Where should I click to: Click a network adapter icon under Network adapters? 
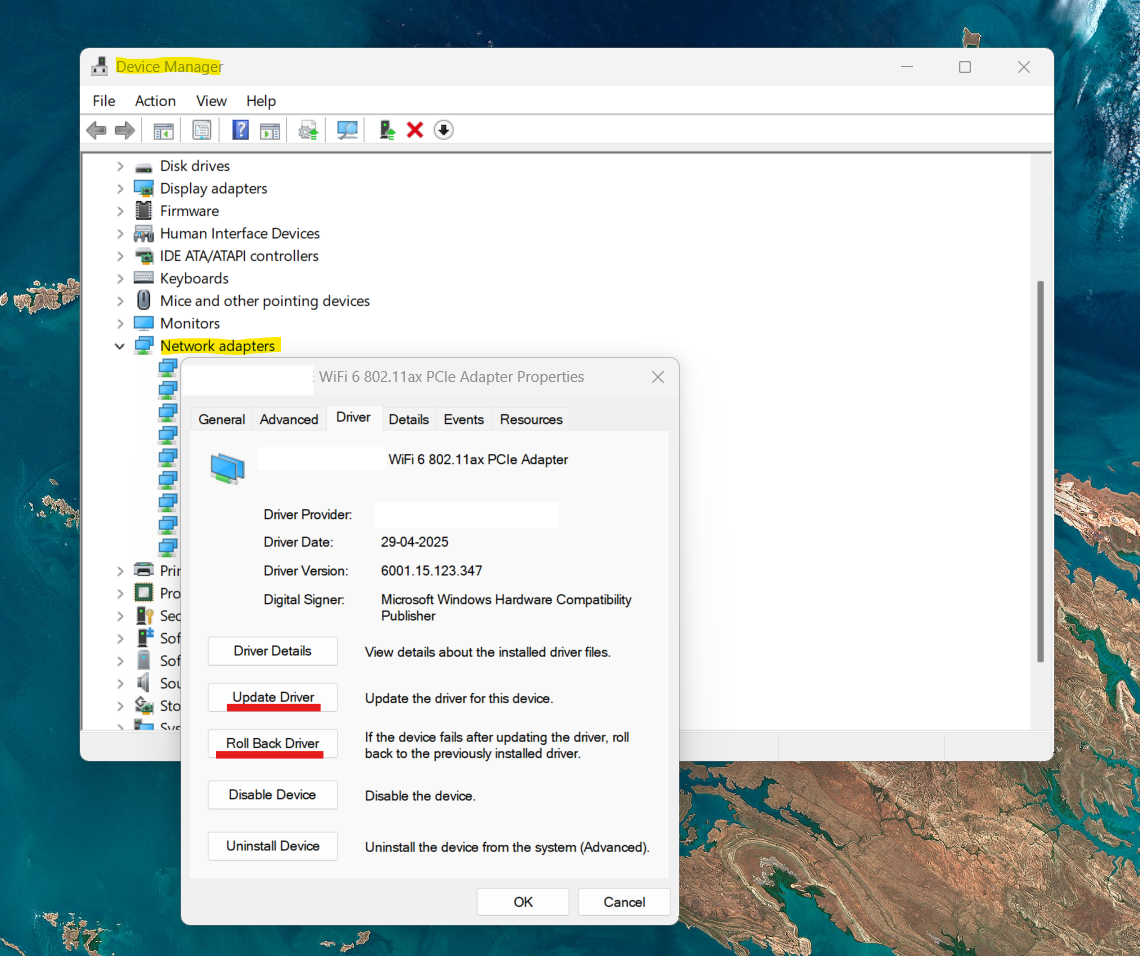tap(167, 390)
